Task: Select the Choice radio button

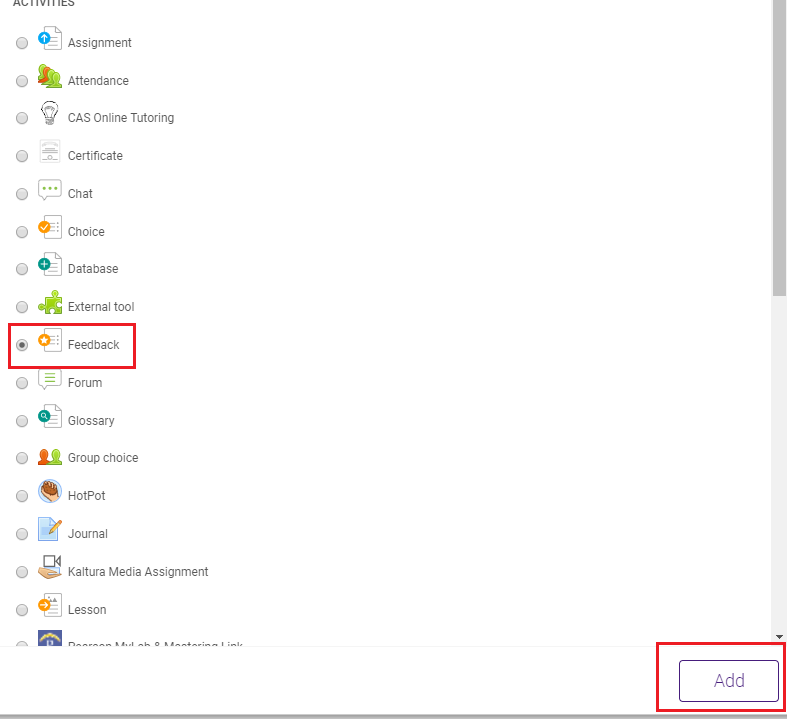Action: click(x=22, y=232)
